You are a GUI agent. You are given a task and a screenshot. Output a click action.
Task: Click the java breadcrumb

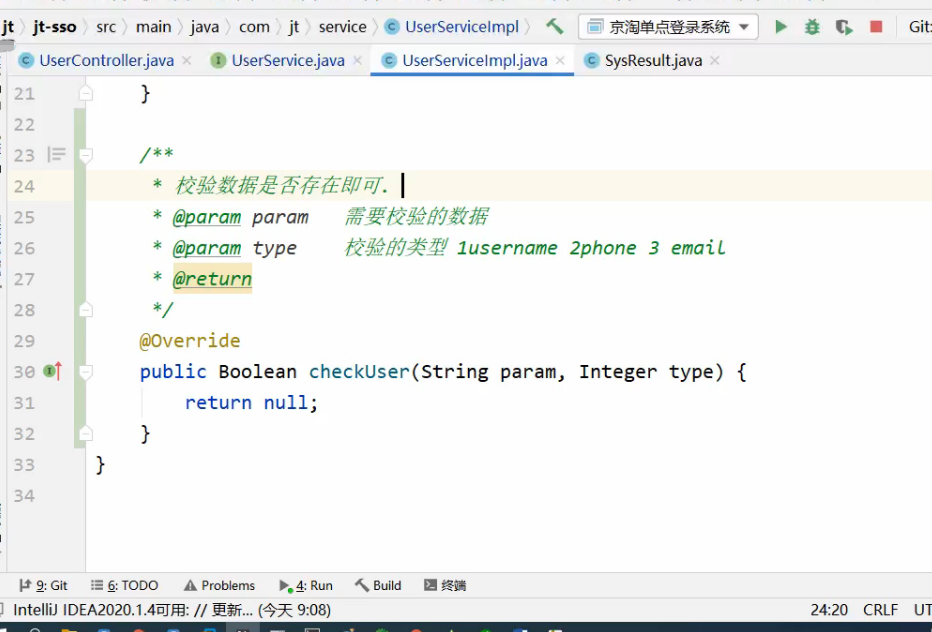click(204, 27)
